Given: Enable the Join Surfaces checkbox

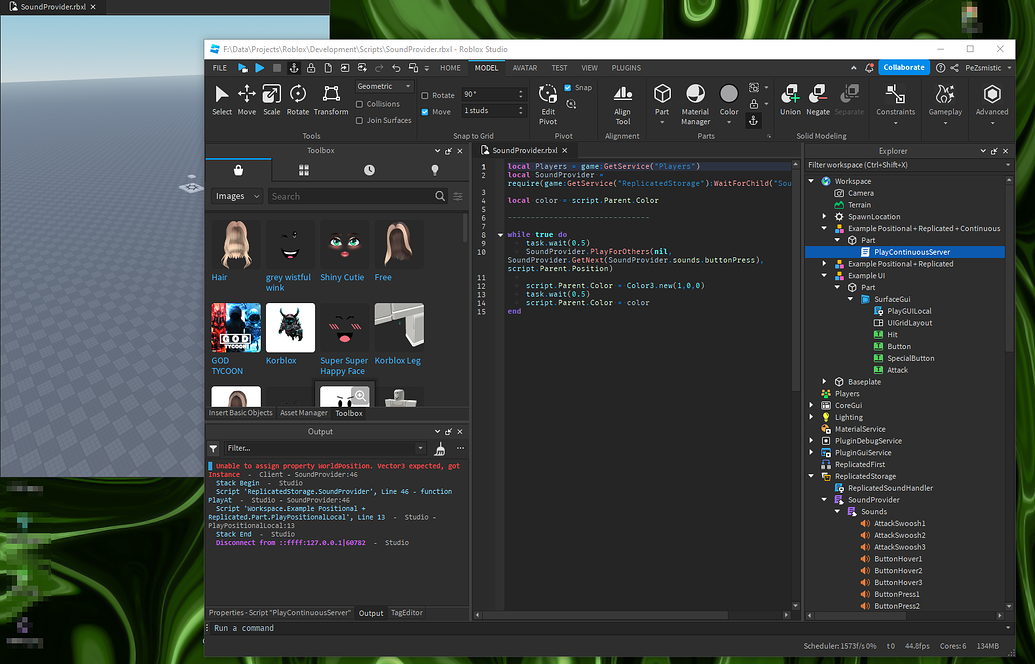Looking at the screenshot, I should coord(359,121).
